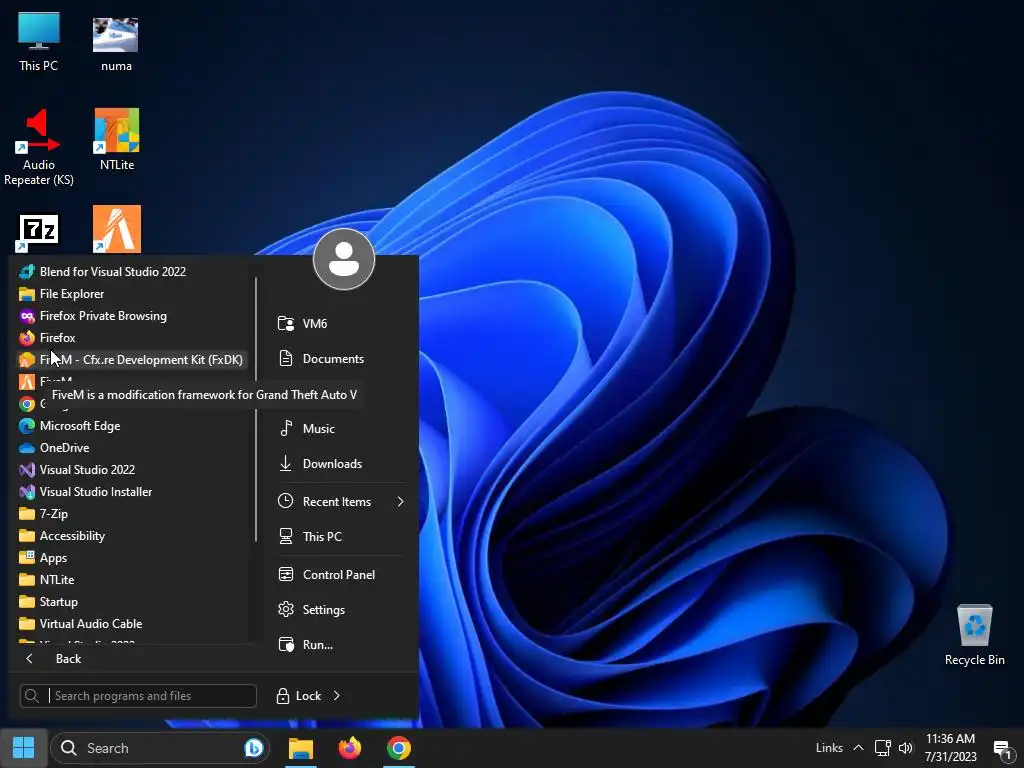
Task: Open the Downloads folder link
Action: 340,464
